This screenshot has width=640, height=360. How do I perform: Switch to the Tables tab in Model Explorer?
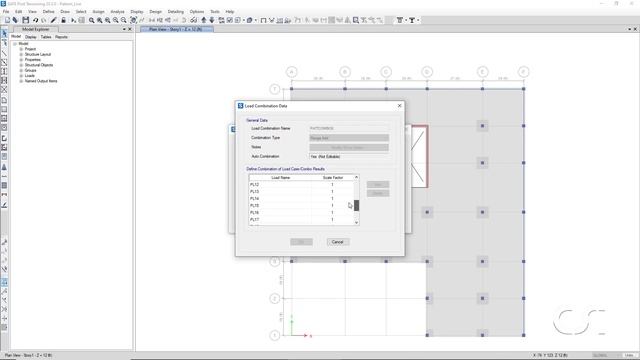tap(46, 37)
